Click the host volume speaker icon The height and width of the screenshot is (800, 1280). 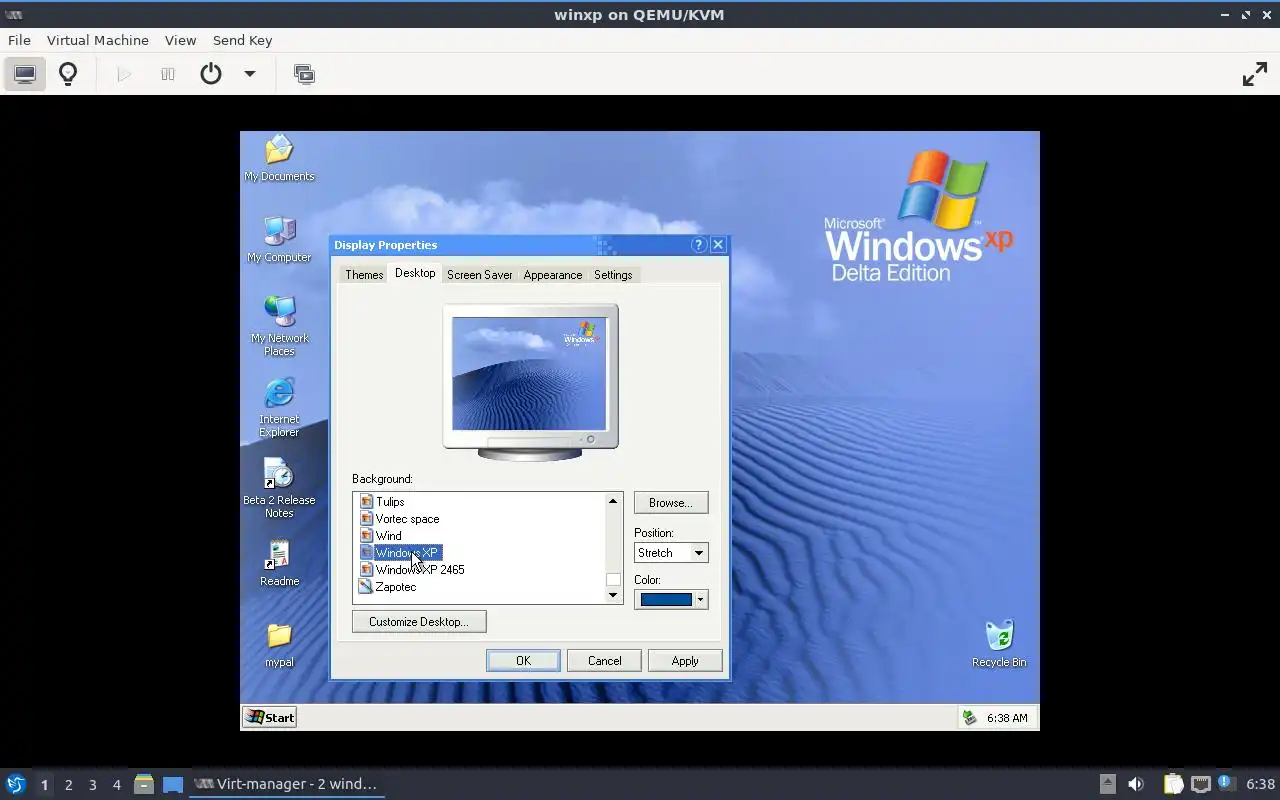click(x=1135, y=784)
